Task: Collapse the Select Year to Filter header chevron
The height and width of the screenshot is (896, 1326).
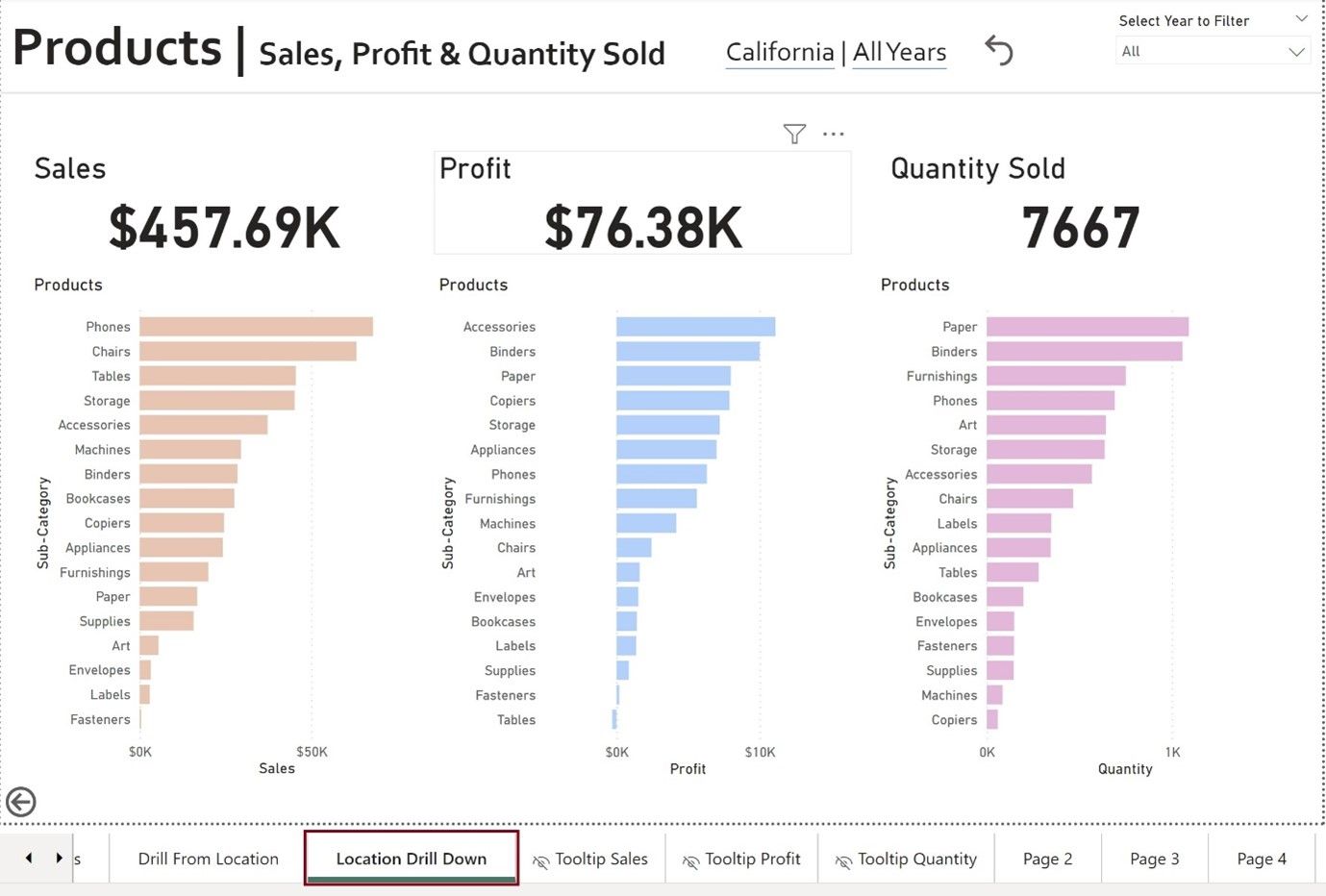Action: point(1301,19)
